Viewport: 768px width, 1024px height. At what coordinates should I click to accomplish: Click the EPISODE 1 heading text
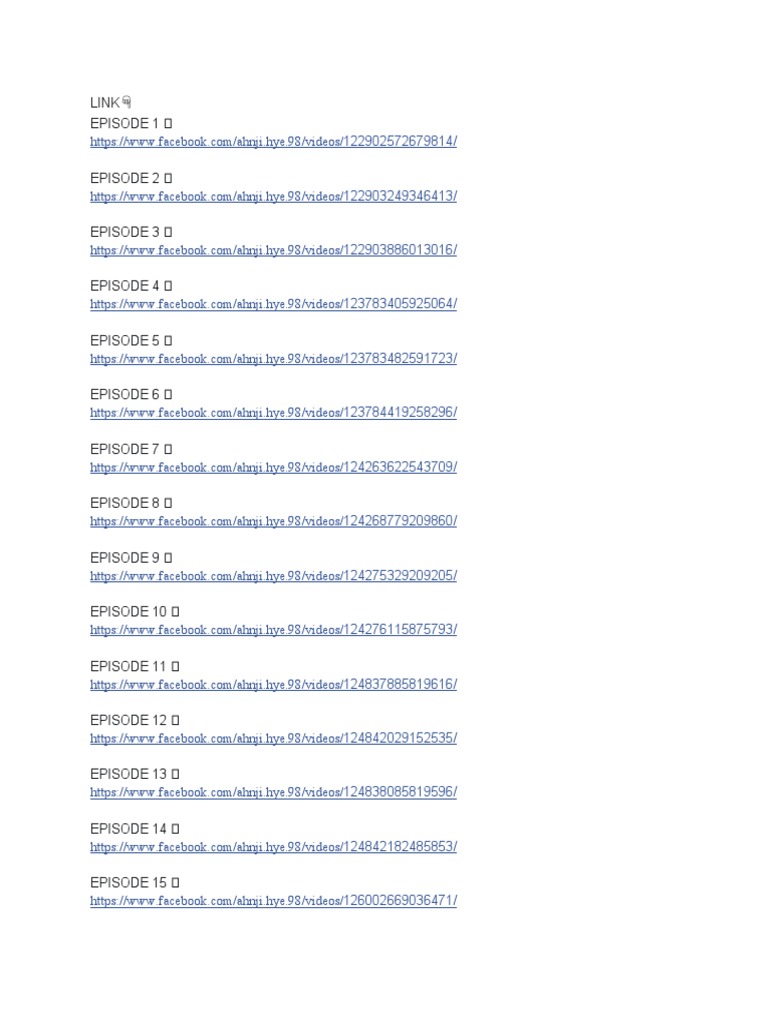click(x=125, y=123)
